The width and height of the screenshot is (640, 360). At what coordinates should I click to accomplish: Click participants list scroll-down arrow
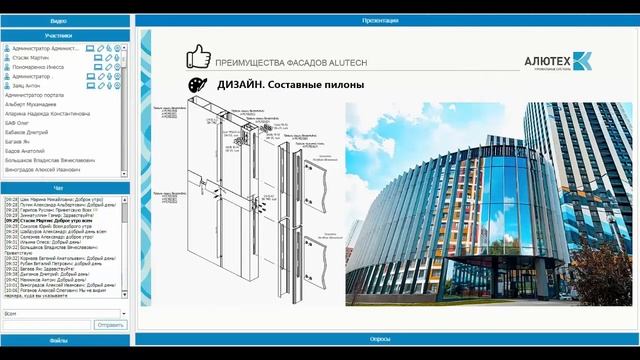(124, 174)
